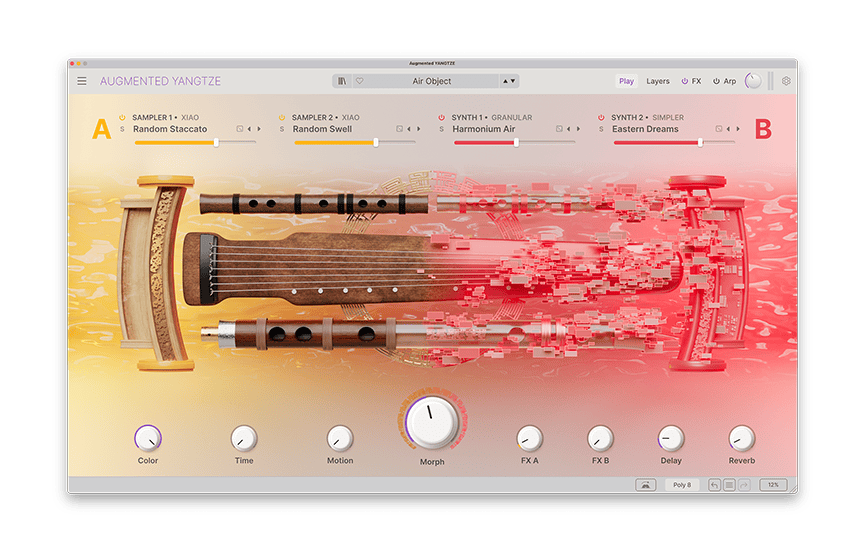Click the undo arrow in bottom bar
The height and width of the screenshot is (558, 867).
pos(714,485)
